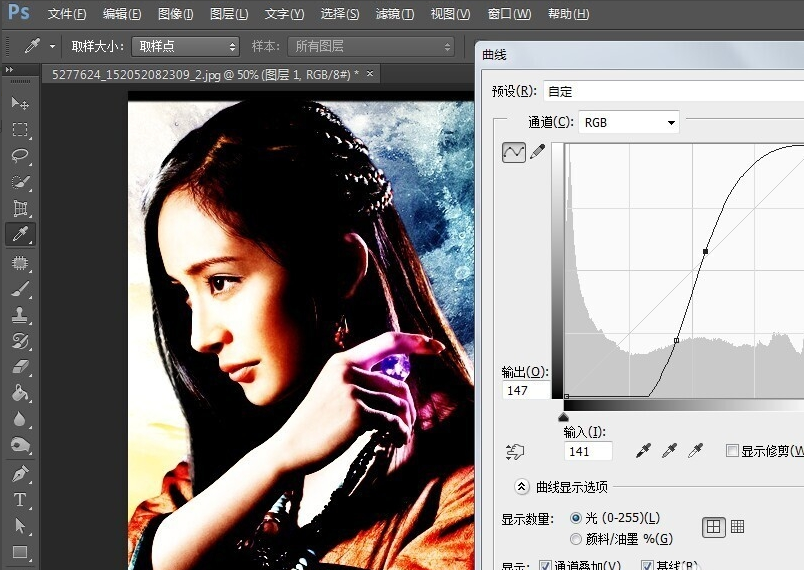Enable the 显示修剪 checkbox
Viewport: 804px width, 570px height.
tap(732, 451)
